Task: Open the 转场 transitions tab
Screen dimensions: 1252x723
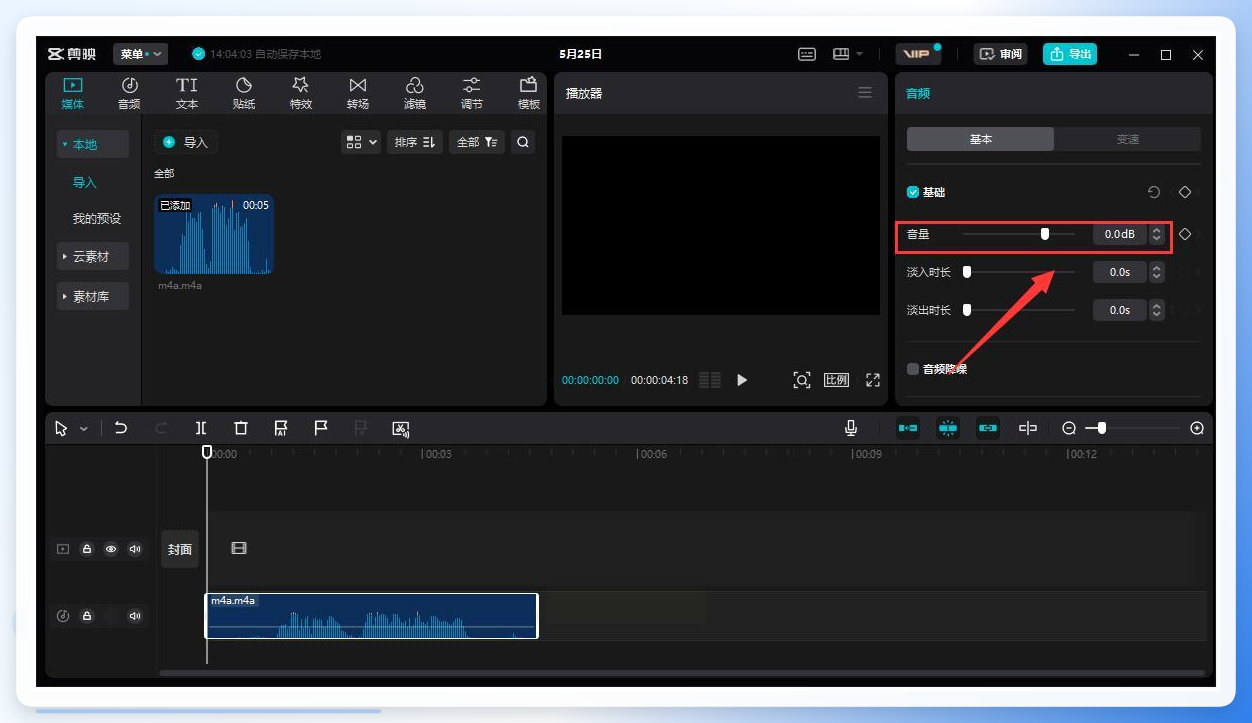Action: coord(358,93)
